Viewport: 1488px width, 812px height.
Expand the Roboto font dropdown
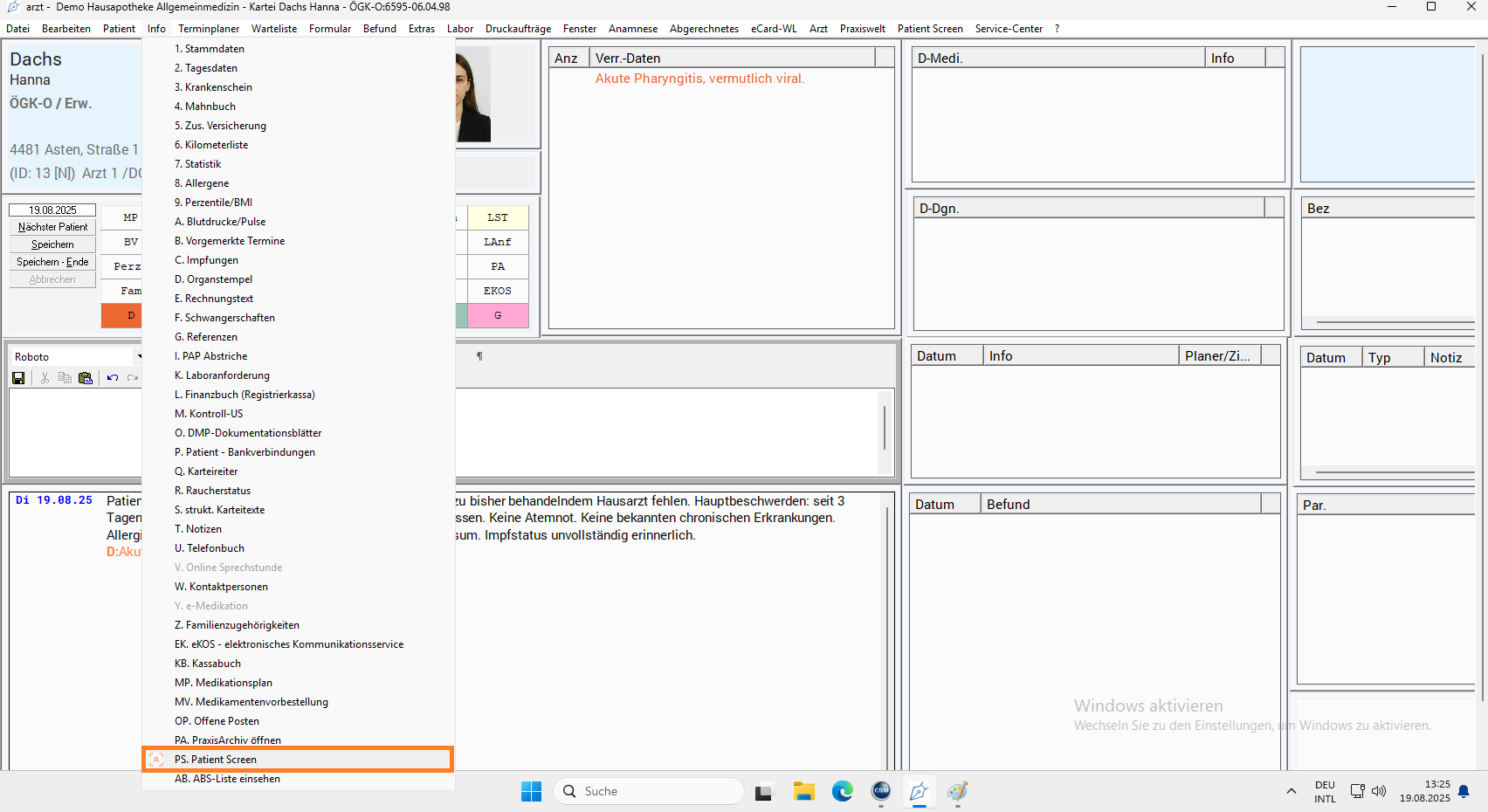138,356
